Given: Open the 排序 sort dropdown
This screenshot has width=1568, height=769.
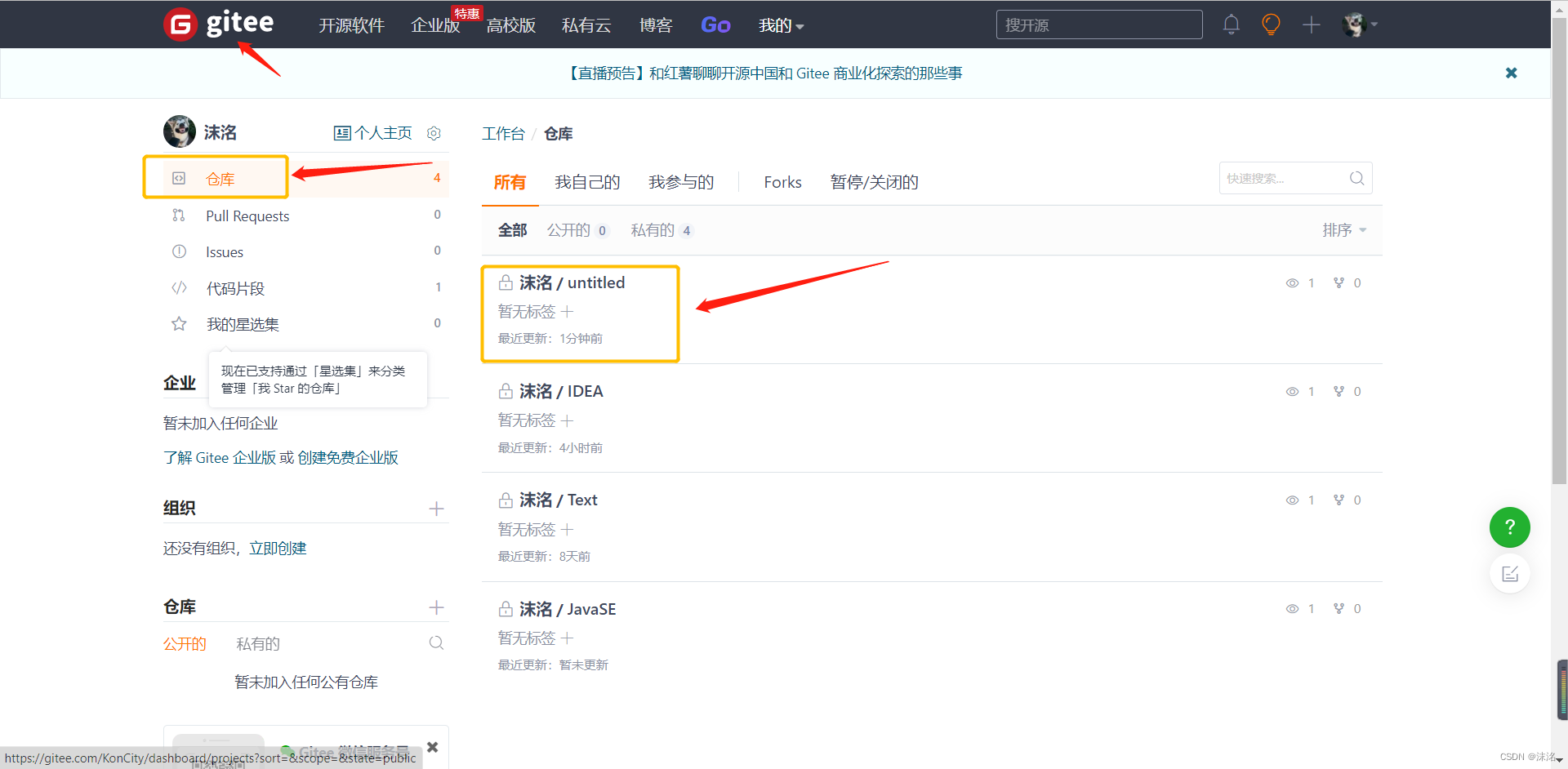Looking at the screenshot, I should coord(1344,230).
